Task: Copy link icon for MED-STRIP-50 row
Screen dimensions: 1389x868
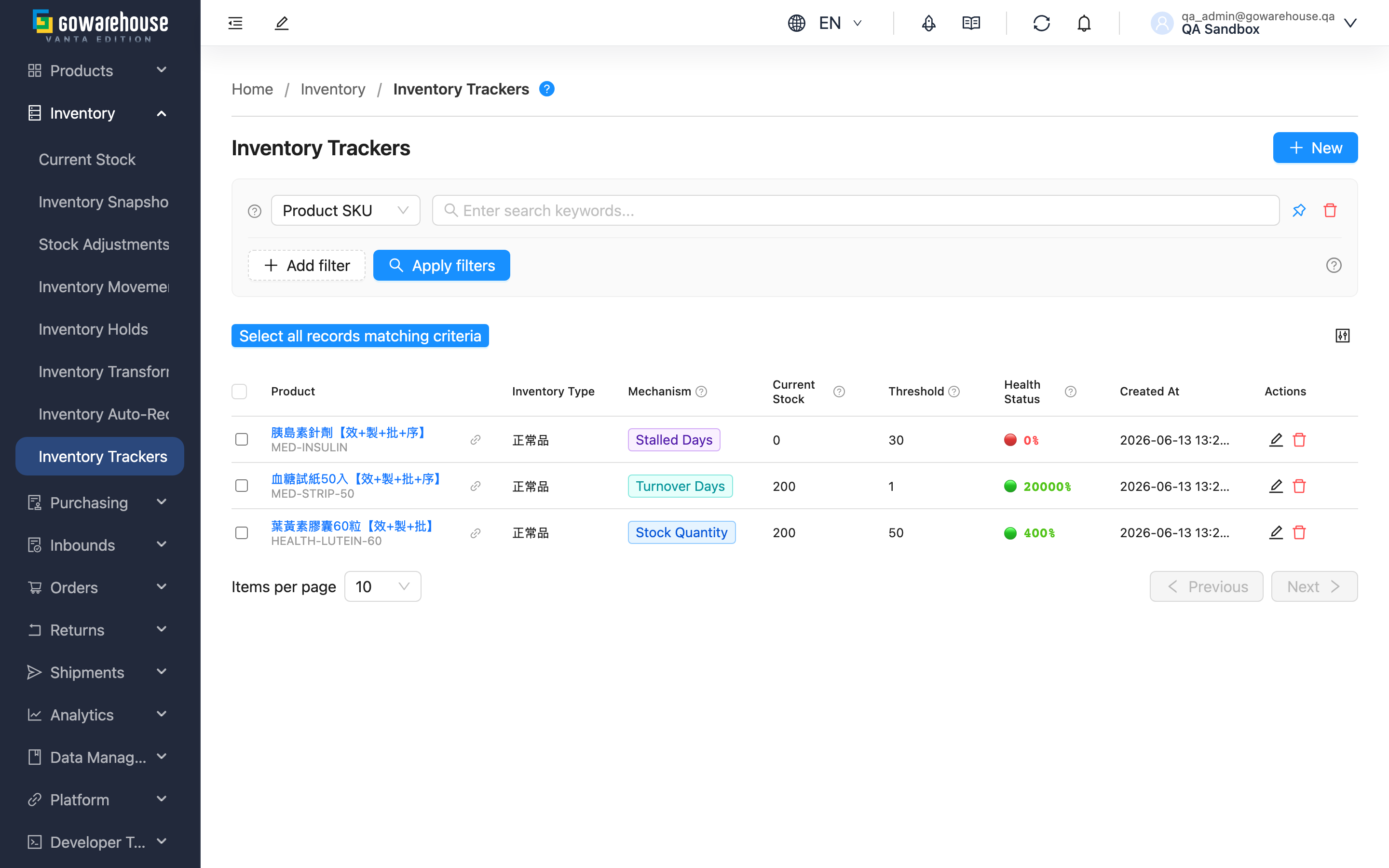Action: pos(475,486)
